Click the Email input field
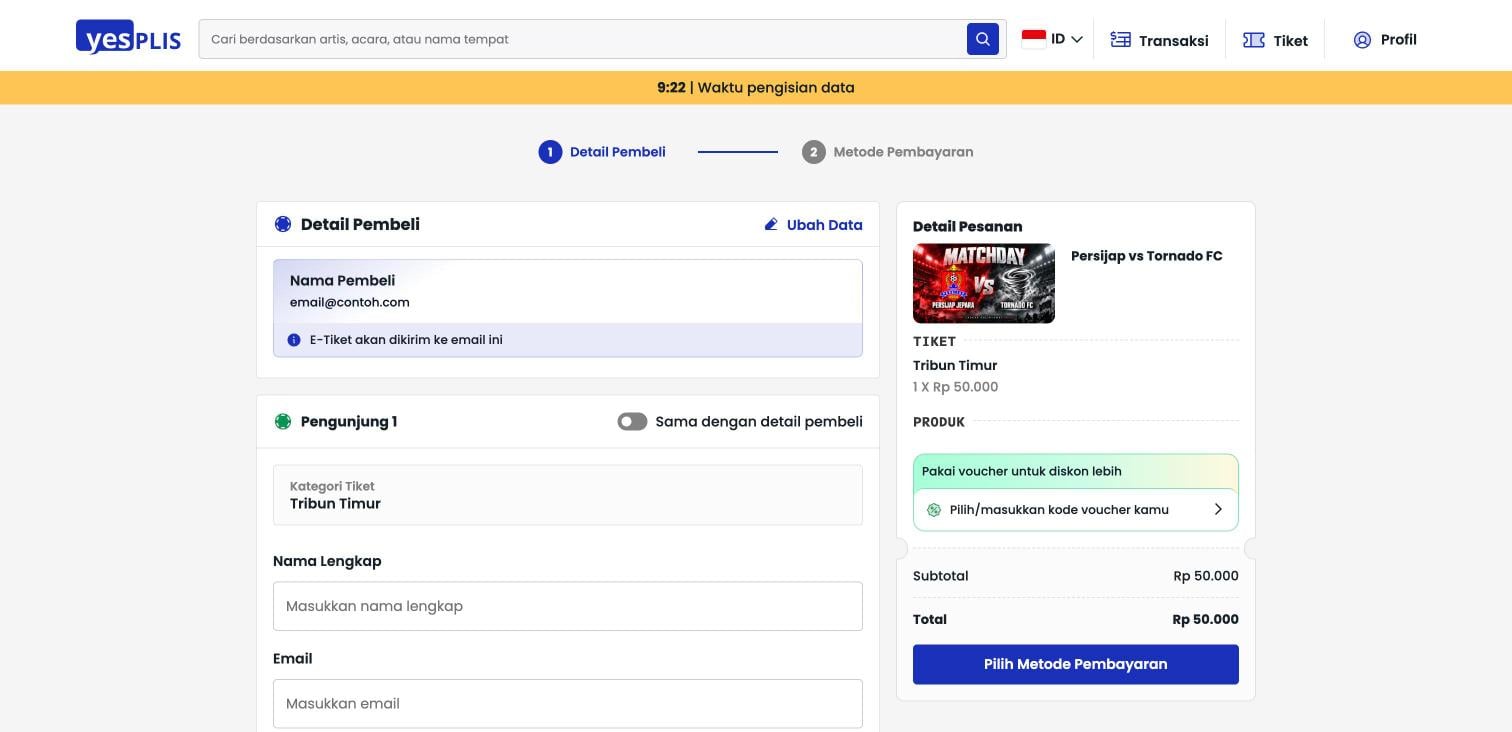Viewport: 1512px width, 732px height. 568,704
